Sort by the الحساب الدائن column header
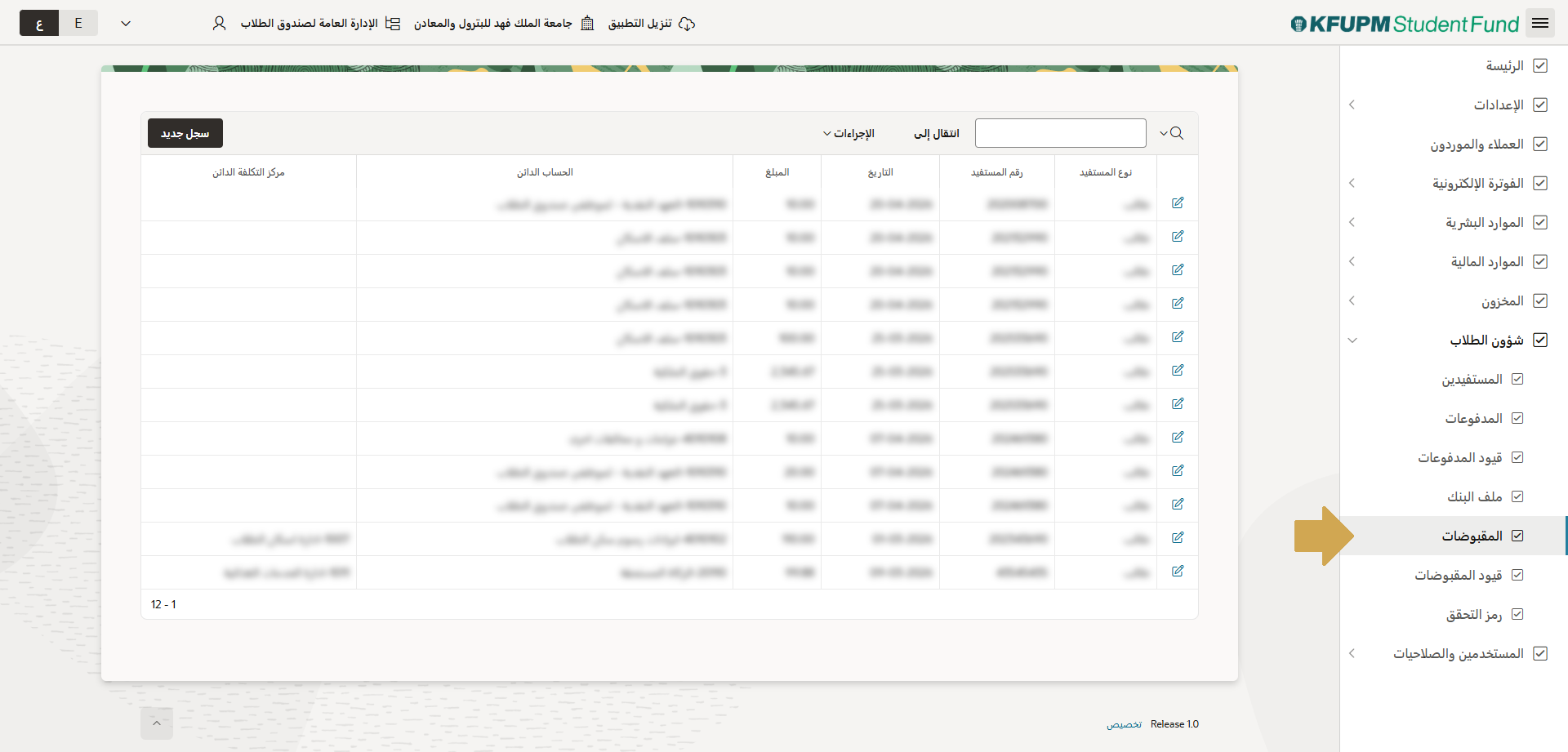 click(545, 172)
